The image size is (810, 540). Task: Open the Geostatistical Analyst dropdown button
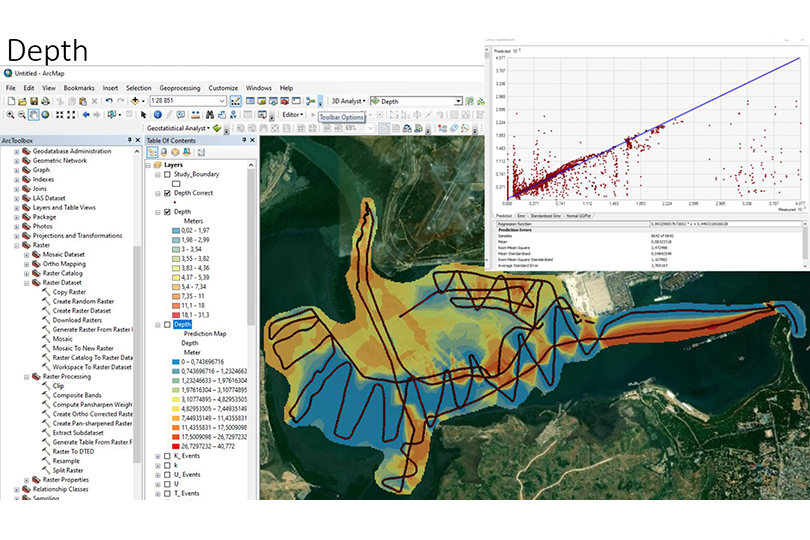tap(176, 128)
